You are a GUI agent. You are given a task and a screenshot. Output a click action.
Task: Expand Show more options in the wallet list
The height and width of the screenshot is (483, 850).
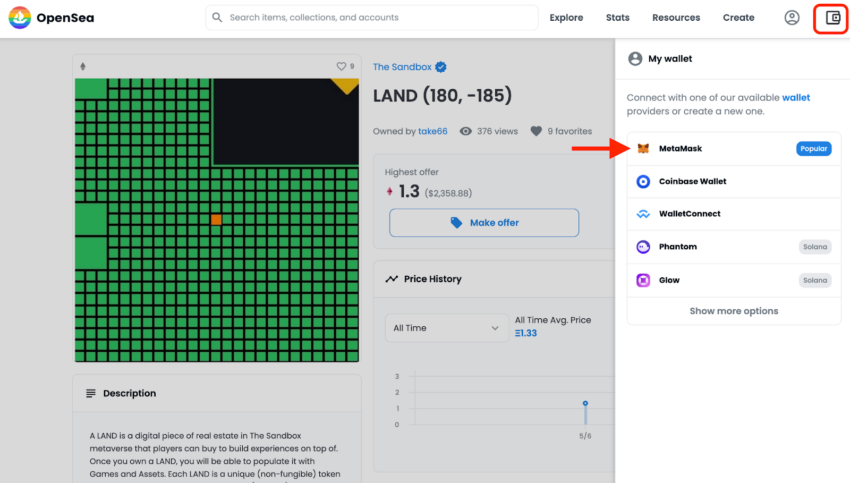733,311
